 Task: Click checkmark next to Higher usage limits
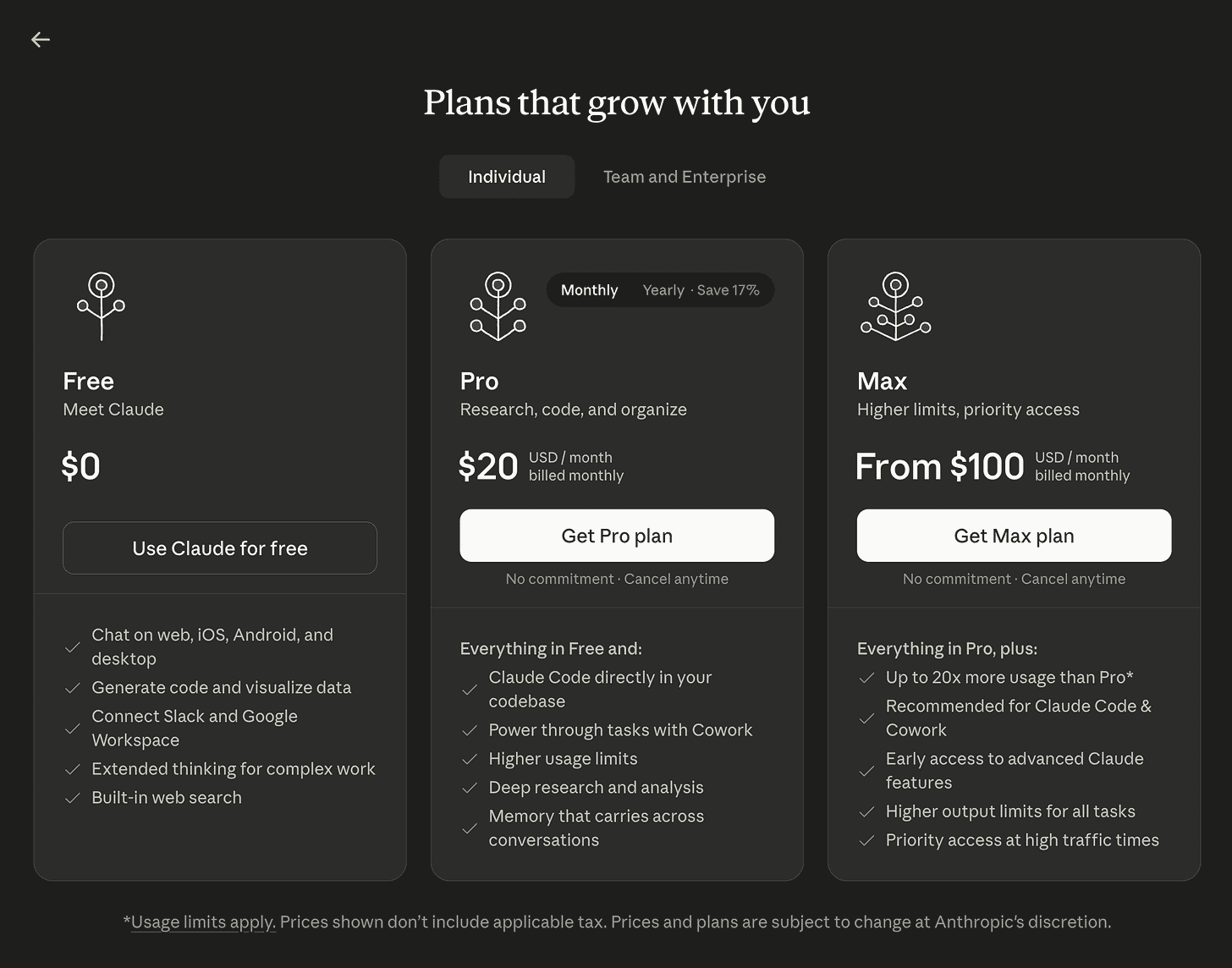470,759
